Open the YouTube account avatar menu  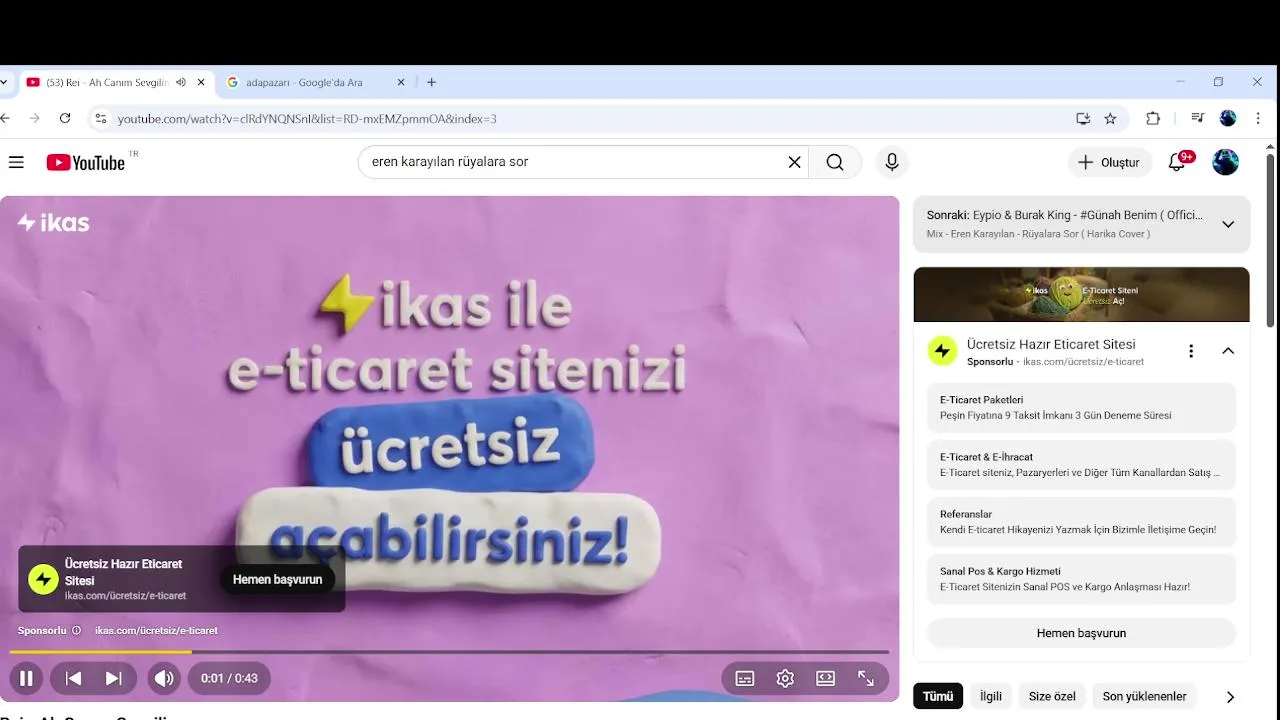tap(1225, 162)
